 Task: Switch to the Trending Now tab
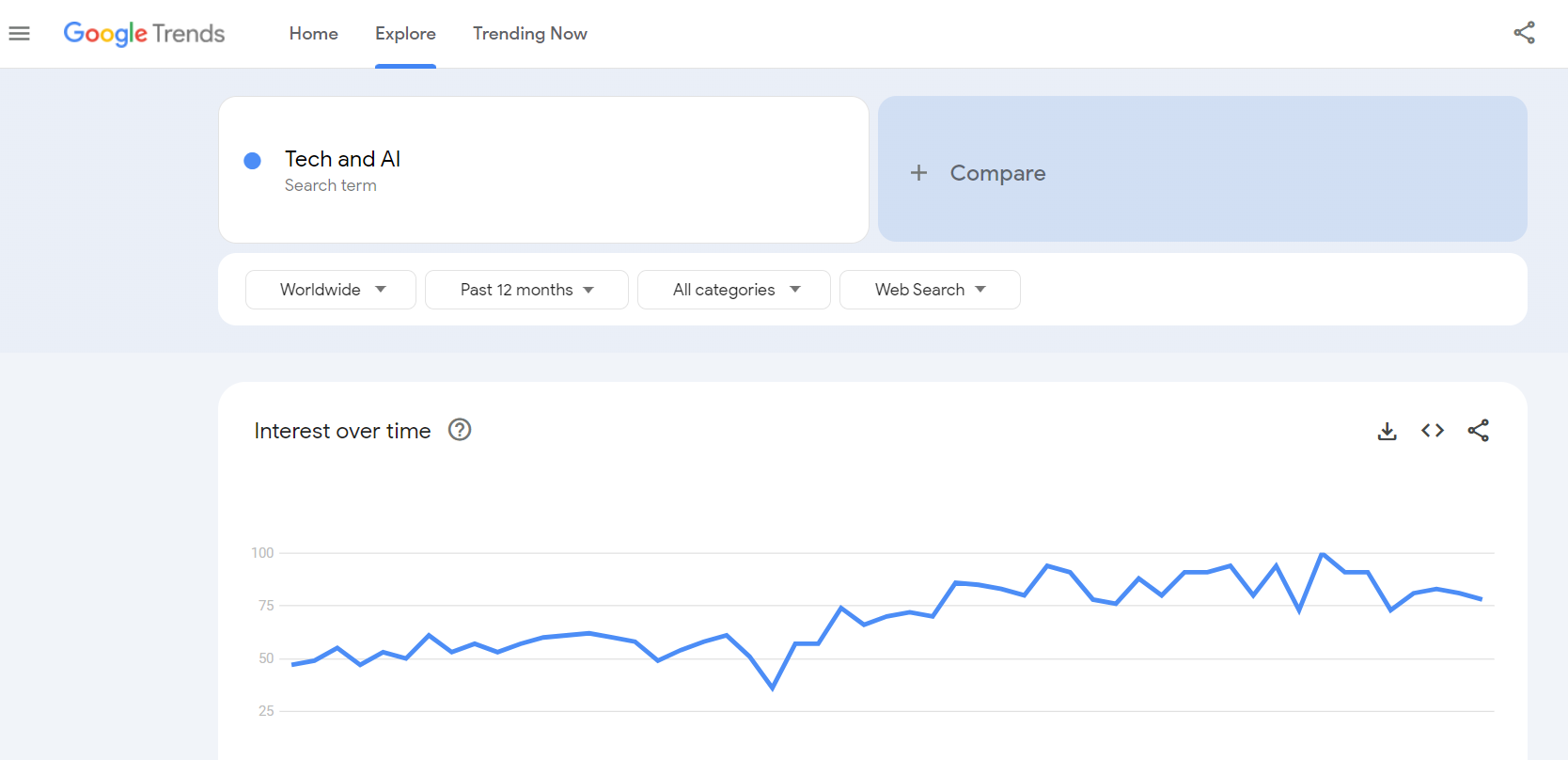point(529,34)
